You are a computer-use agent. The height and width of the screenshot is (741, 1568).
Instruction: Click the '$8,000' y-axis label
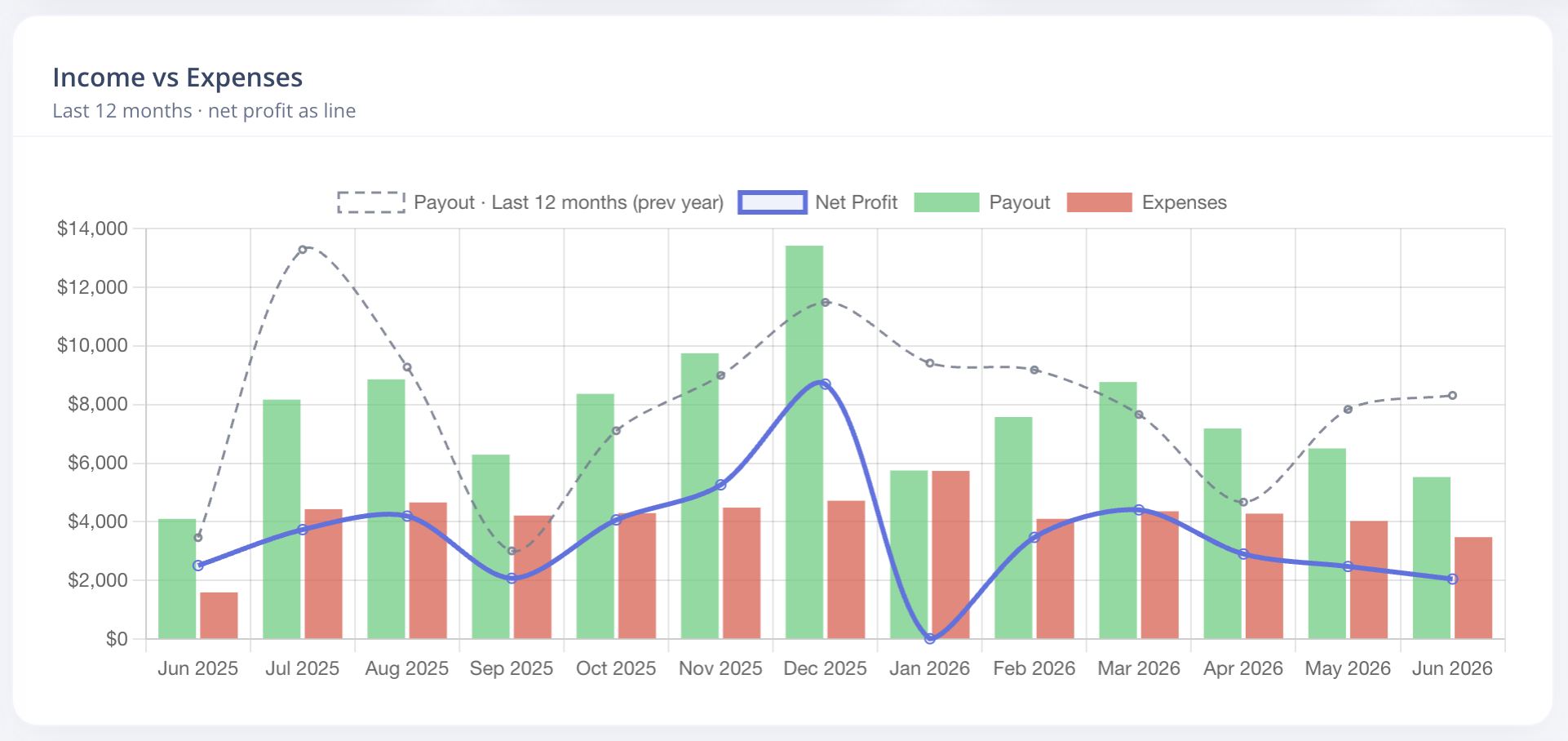pos(98,404)
